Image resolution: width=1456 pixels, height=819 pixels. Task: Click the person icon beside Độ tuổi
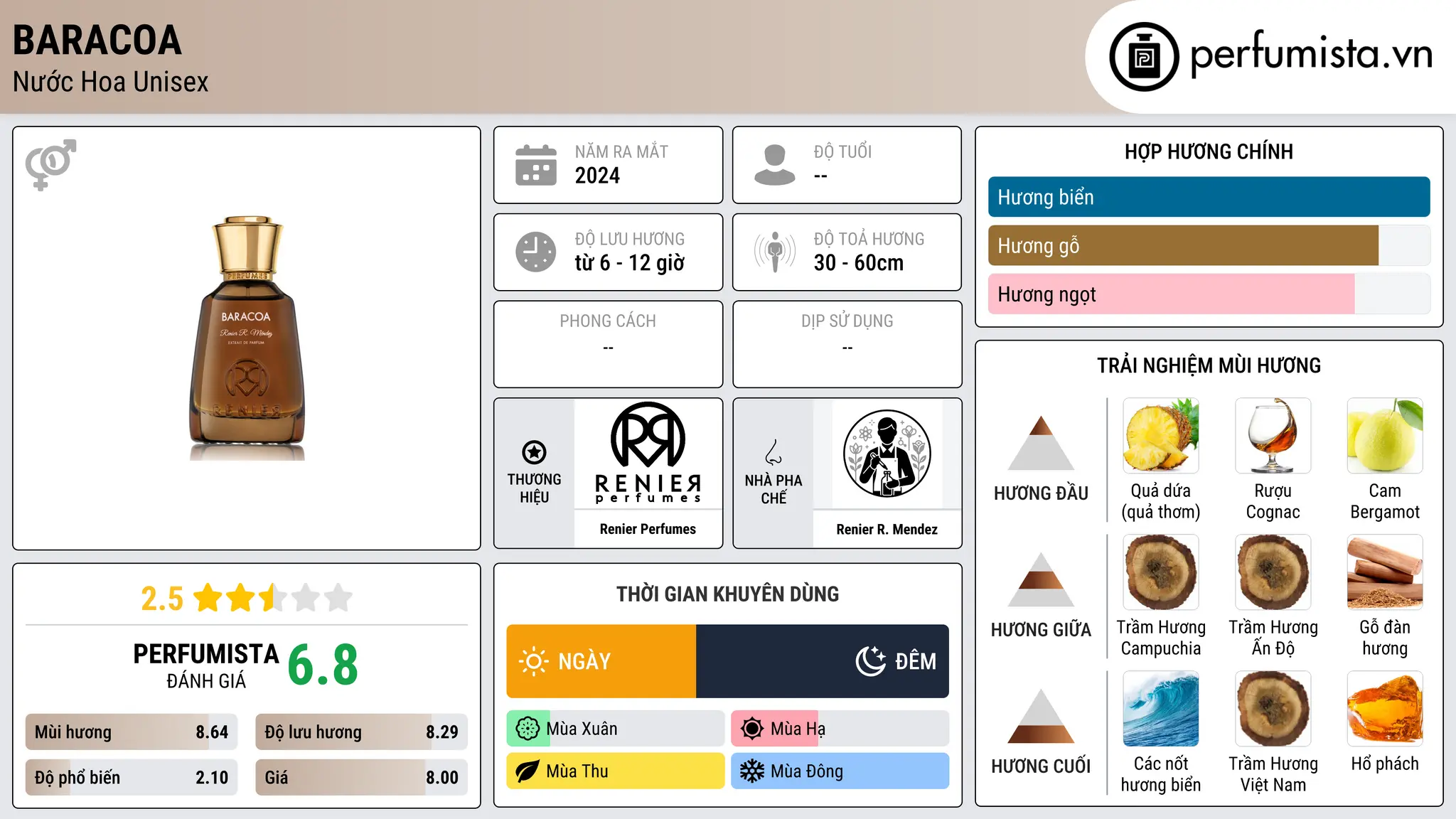(775, 165)
